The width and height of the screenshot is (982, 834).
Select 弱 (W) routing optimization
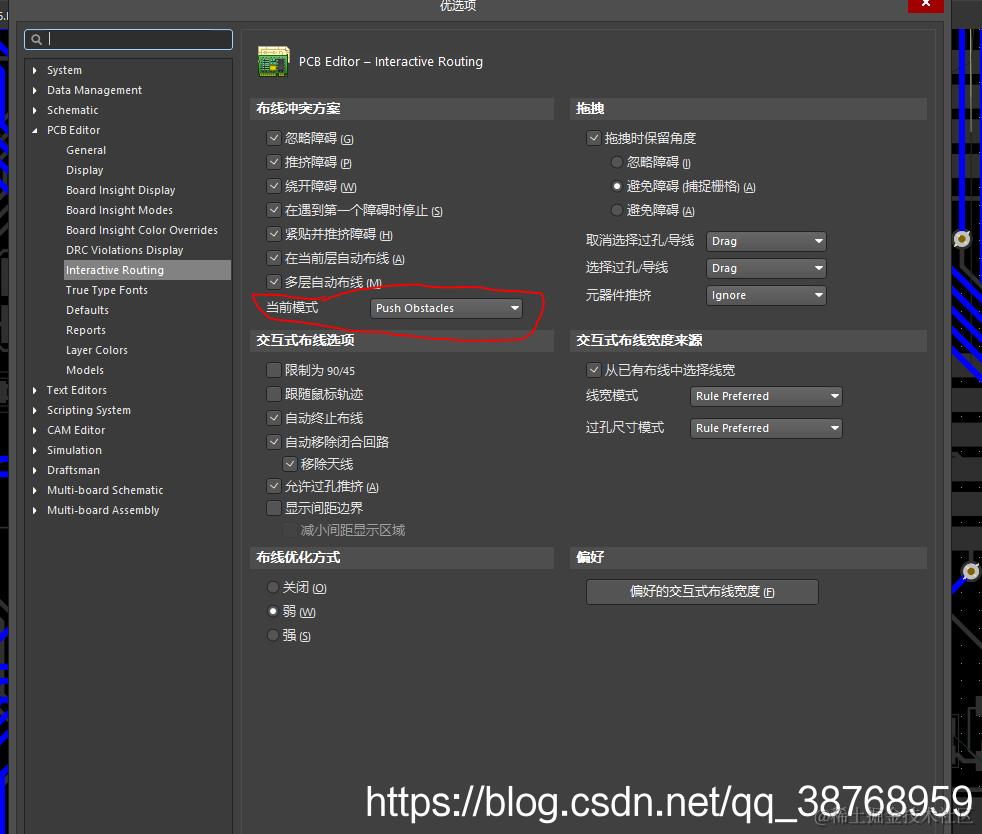pyautogui.click(x=273, y=611)
